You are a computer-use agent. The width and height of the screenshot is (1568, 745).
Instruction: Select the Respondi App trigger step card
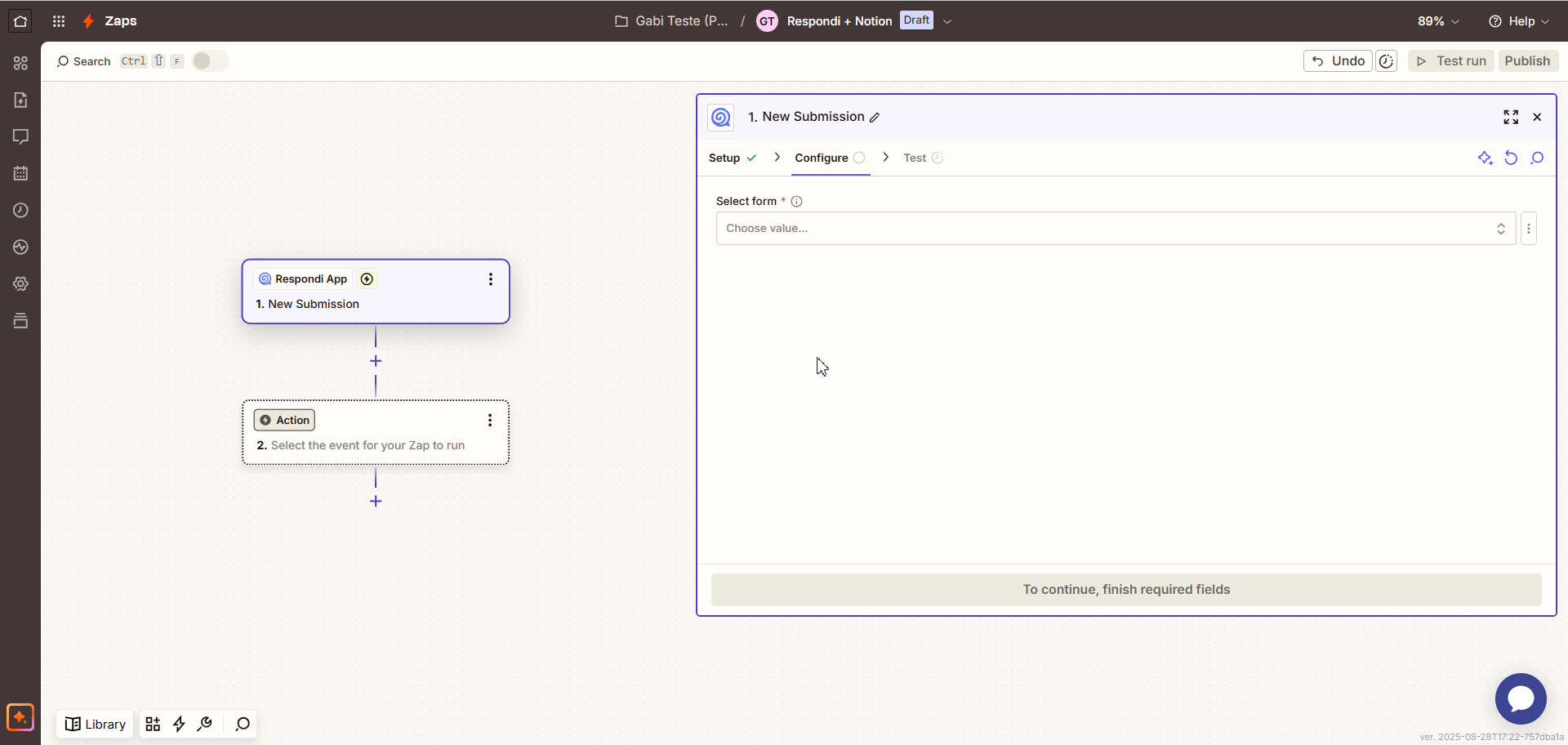376,292
